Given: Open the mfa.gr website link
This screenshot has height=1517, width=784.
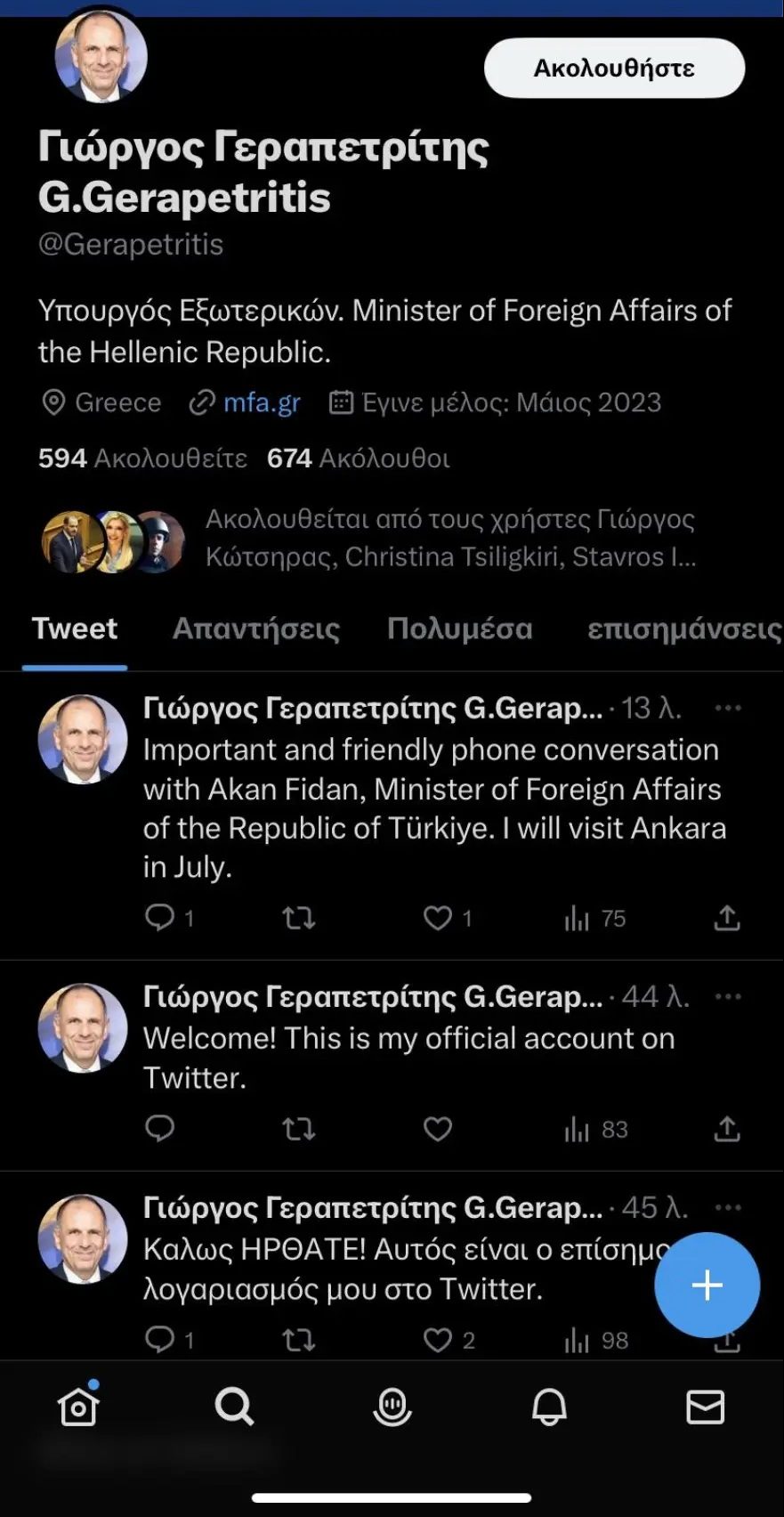Looking at the screenshot, I should (262, 402).
